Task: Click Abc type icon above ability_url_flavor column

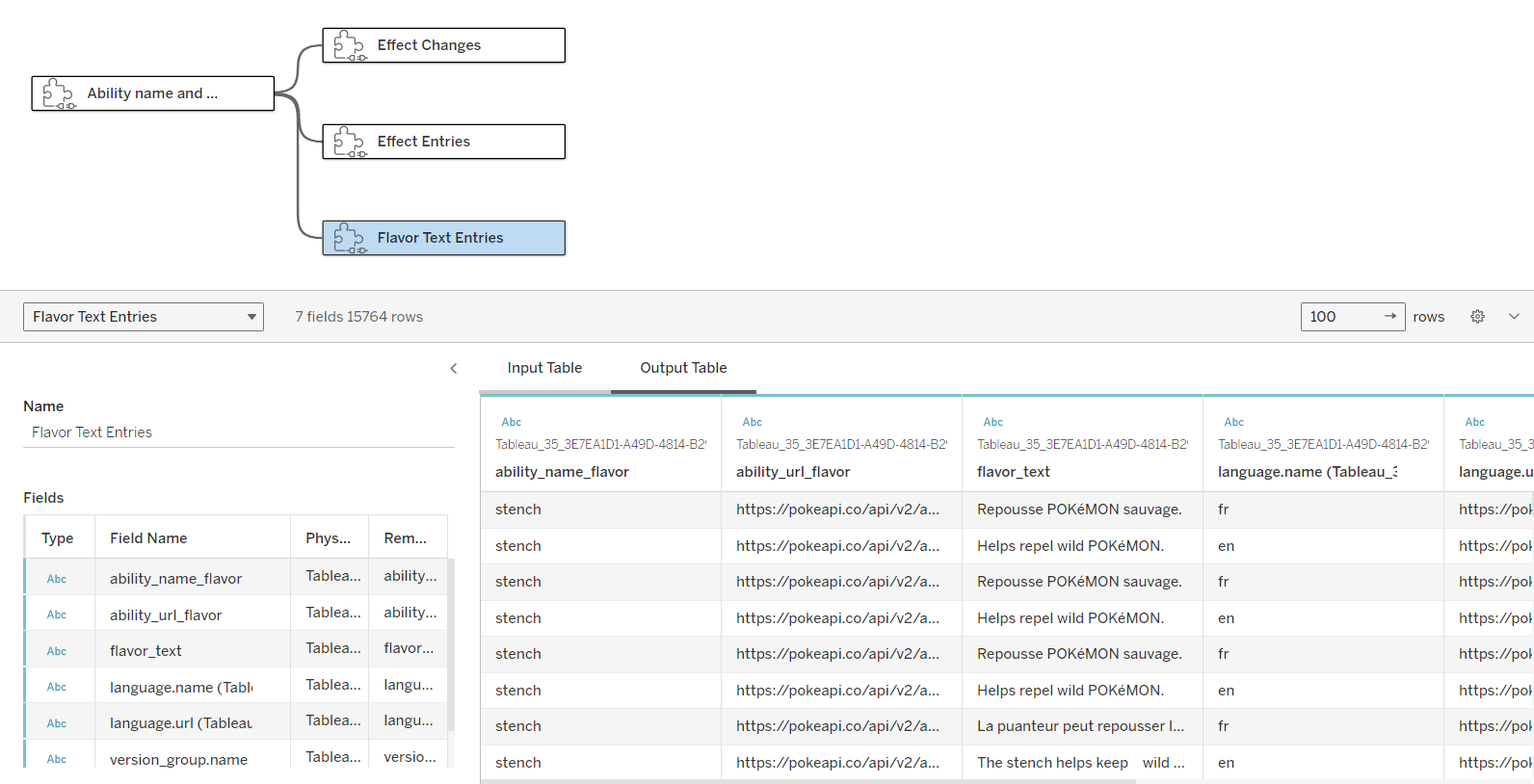Action: (x=752, y=422)
